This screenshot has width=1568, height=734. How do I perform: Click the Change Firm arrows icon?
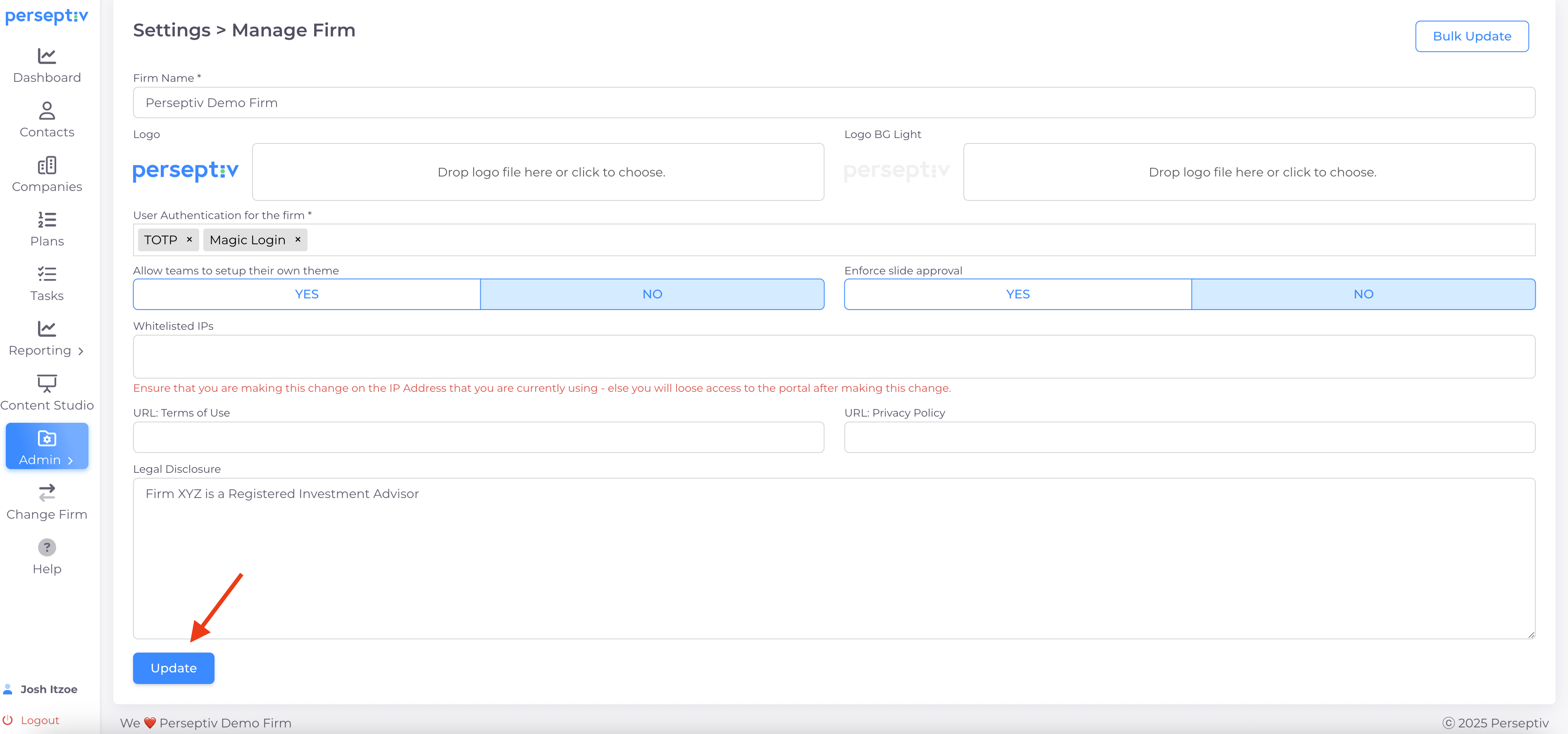[x=47, y=492]
